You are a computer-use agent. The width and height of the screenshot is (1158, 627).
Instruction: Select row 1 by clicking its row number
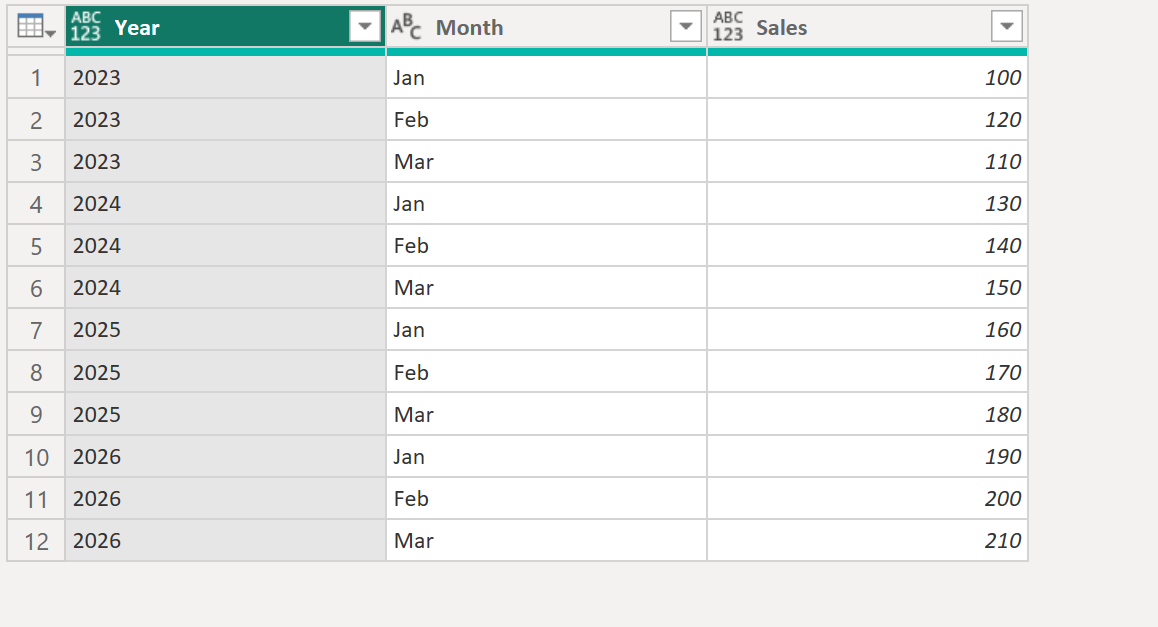tap(35, 77)
